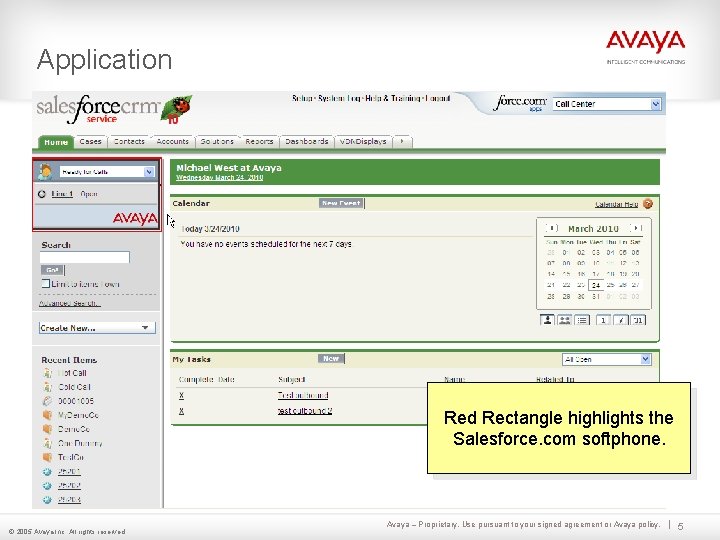The height and width of the screenshot is (540, 720).
Task: Click the Search input field
Action: [x=84, y=257]
